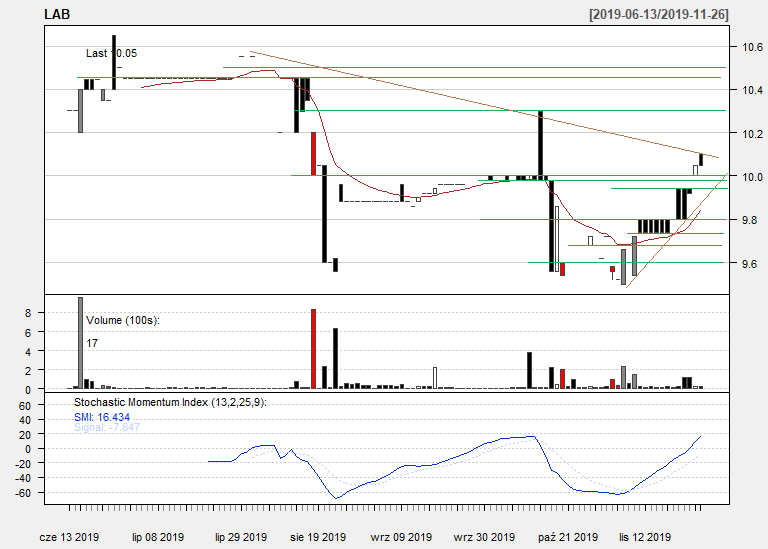The height and width of the screenshot is (549, 768).
Task: Click the 'Signal: -7.847' readout
Action: (x=107, y=427)
